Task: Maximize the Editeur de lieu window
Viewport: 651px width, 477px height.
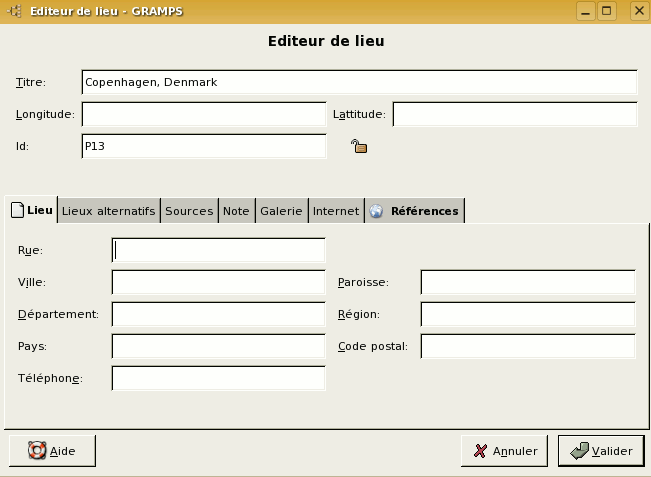Action: pos(607,11)
